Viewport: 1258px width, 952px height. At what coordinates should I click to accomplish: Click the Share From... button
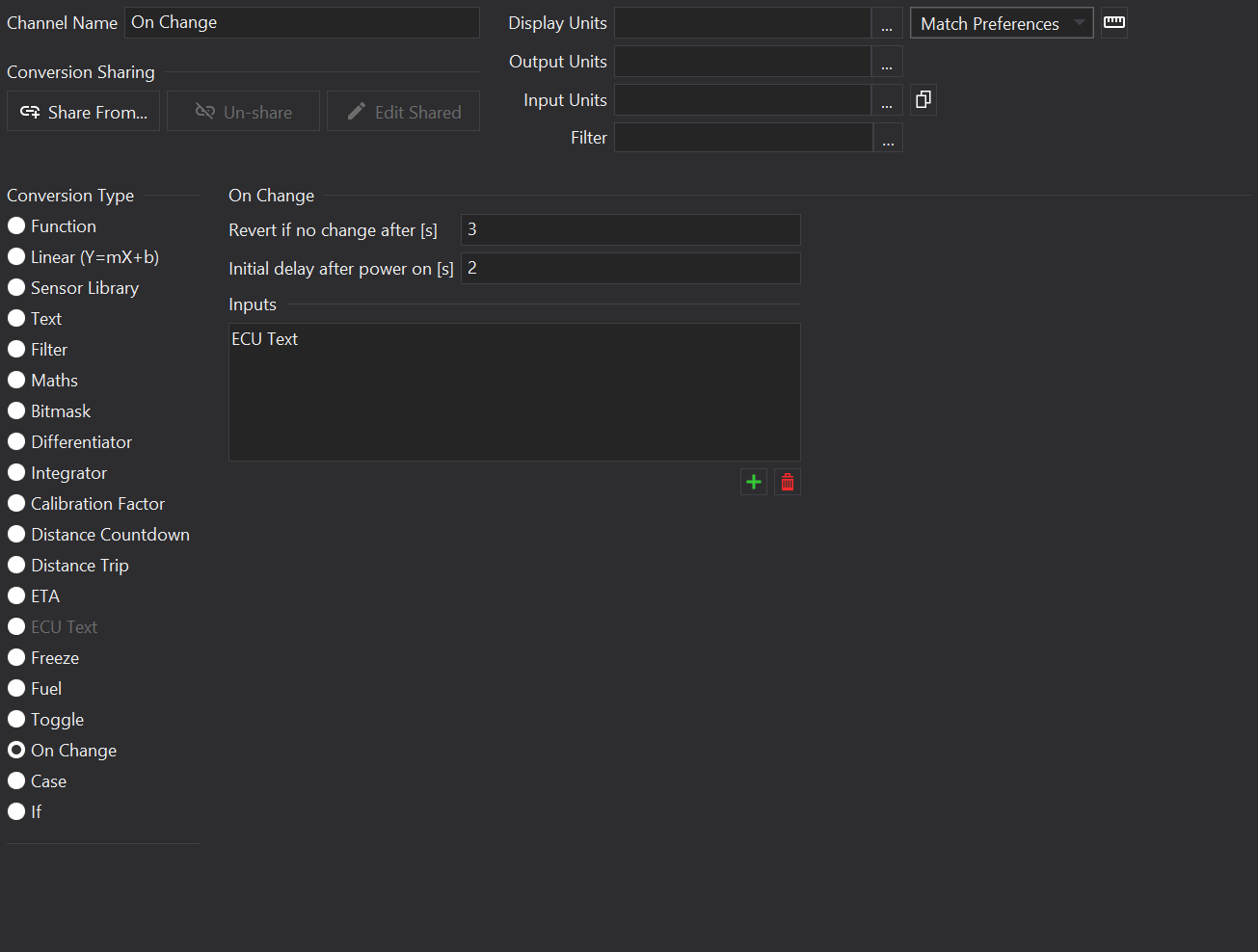point(84,112)
